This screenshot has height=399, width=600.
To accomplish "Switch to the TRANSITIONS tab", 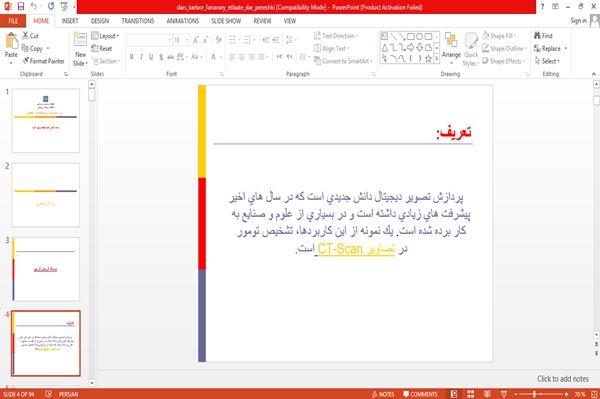I will click(138, 21).
